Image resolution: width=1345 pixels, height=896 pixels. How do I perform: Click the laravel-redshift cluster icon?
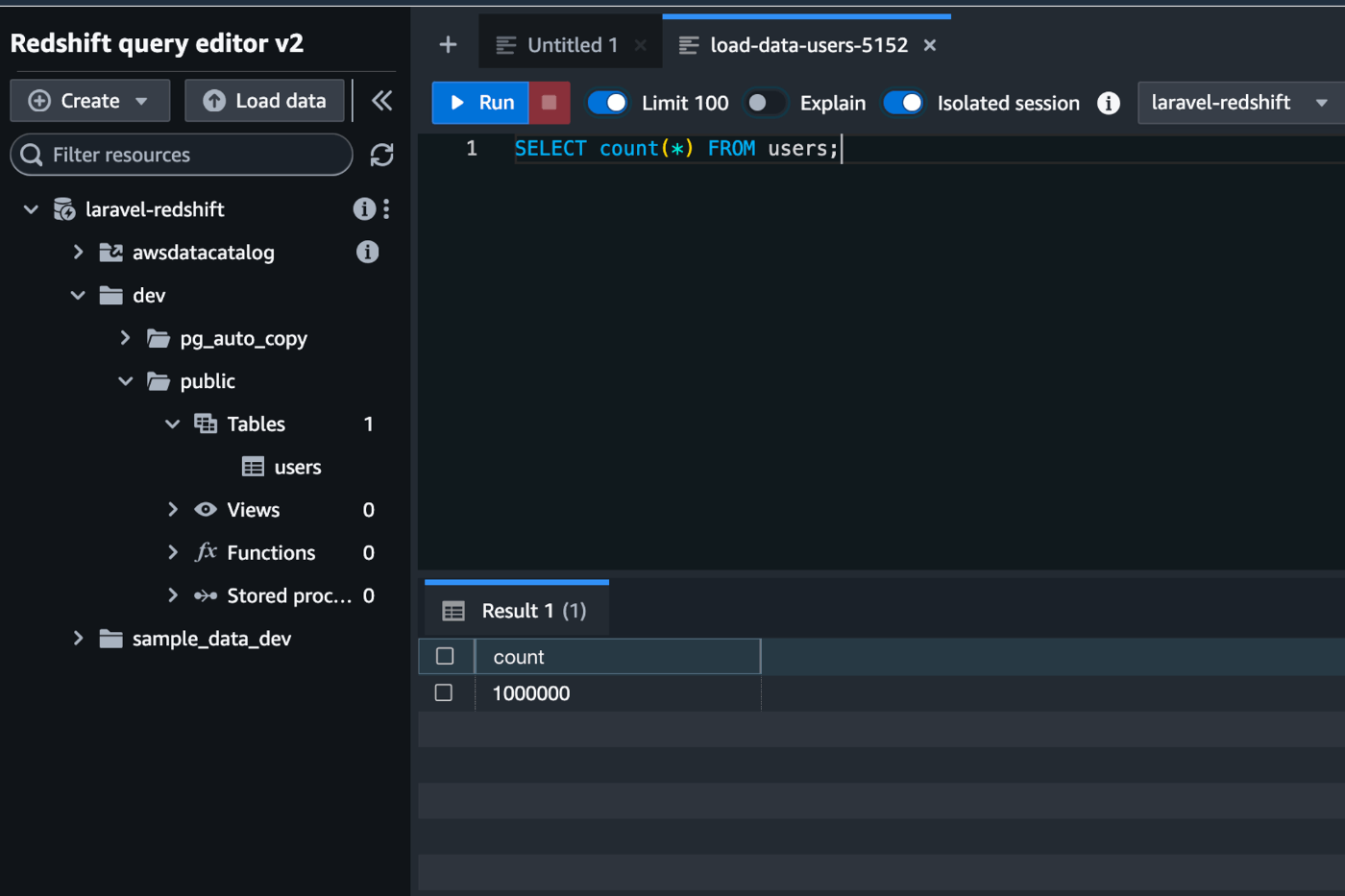click(64, 208)
